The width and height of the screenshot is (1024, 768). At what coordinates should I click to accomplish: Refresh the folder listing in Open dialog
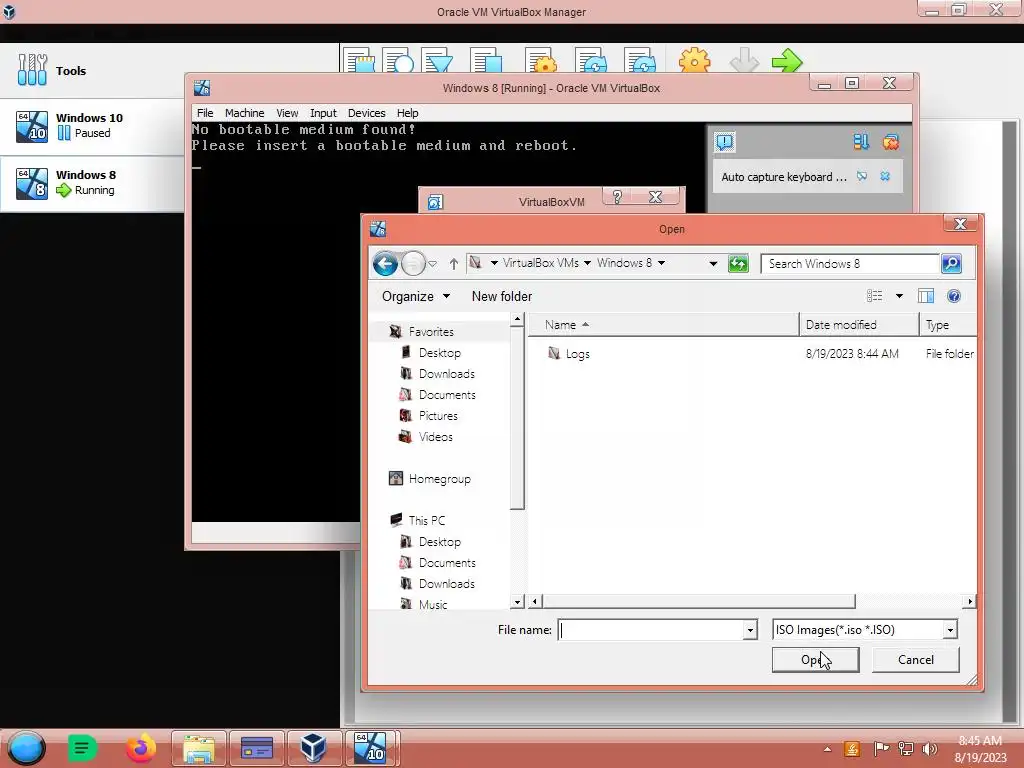[738, 264]
